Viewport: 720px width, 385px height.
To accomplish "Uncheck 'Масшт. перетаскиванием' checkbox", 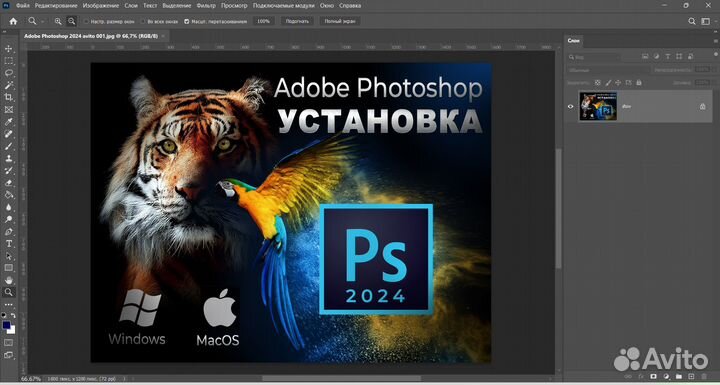I will (x=186, y=21).
